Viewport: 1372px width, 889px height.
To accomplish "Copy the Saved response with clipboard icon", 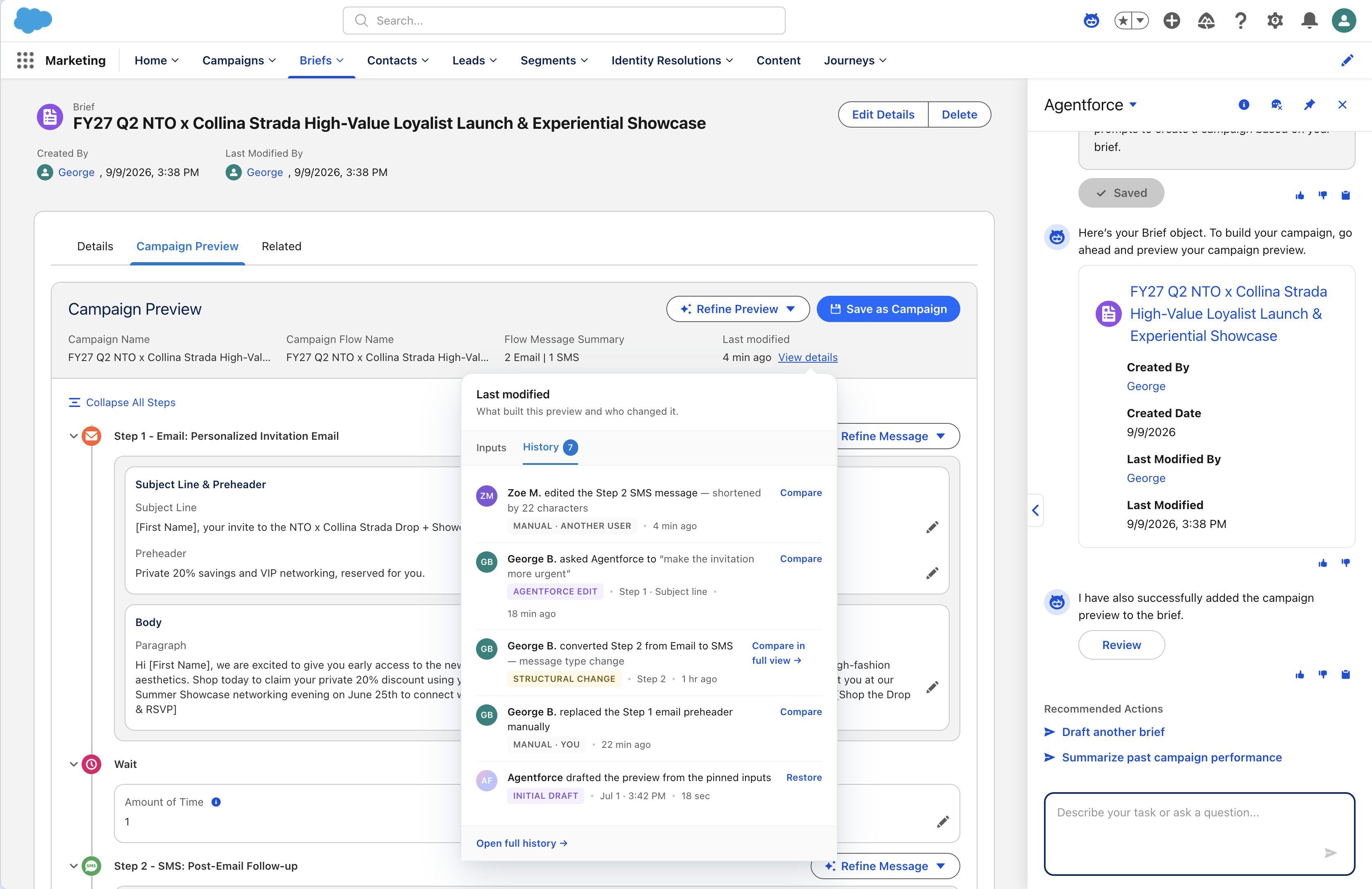I will pos(1345,196).
